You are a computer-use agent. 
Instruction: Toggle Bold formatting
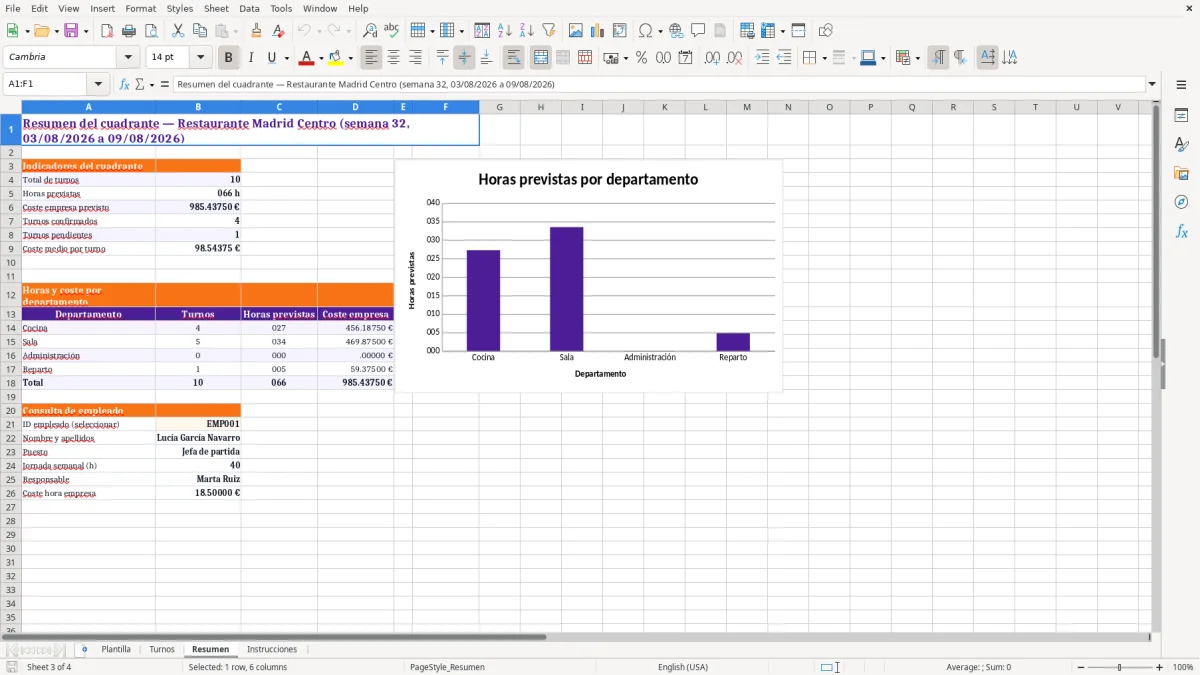[x=229, y=58]
